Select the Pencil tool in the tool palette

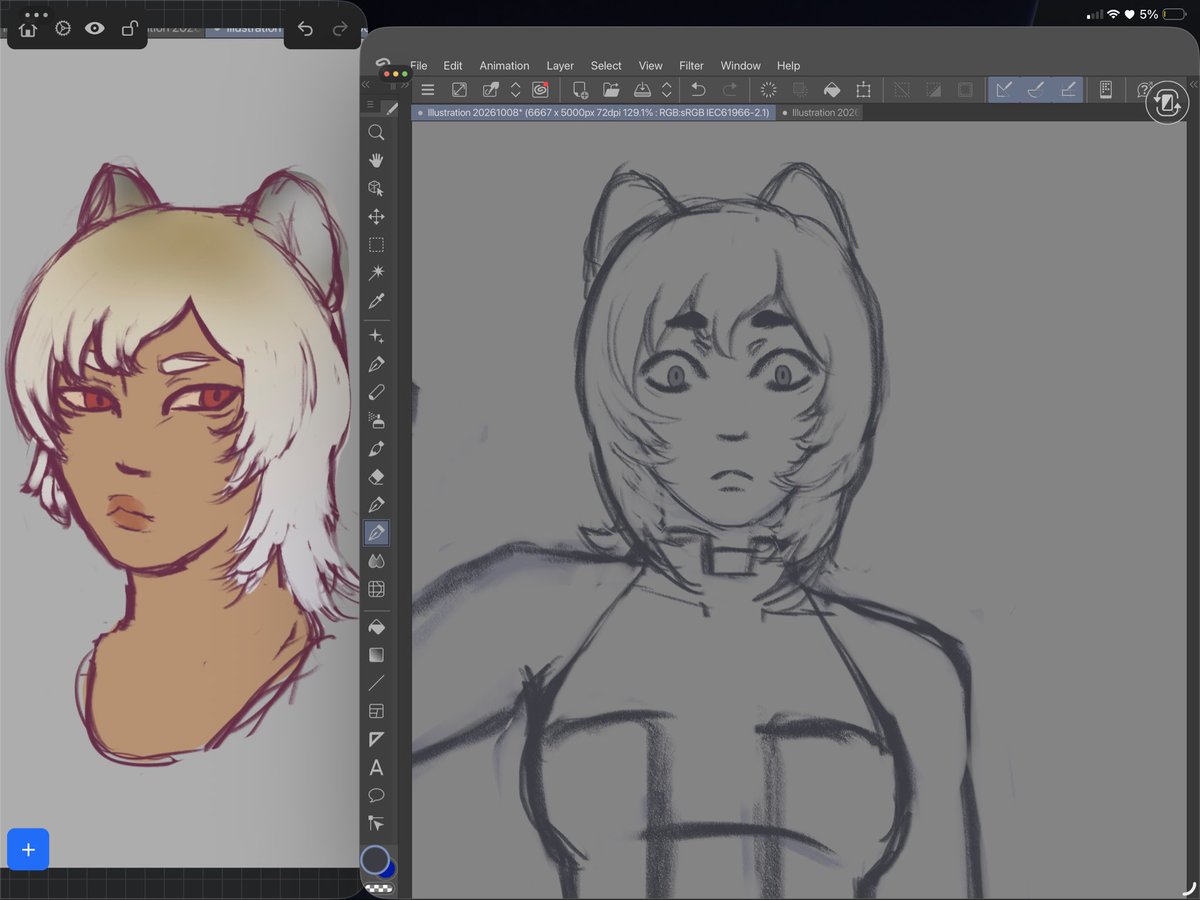[x=376, y=392]
